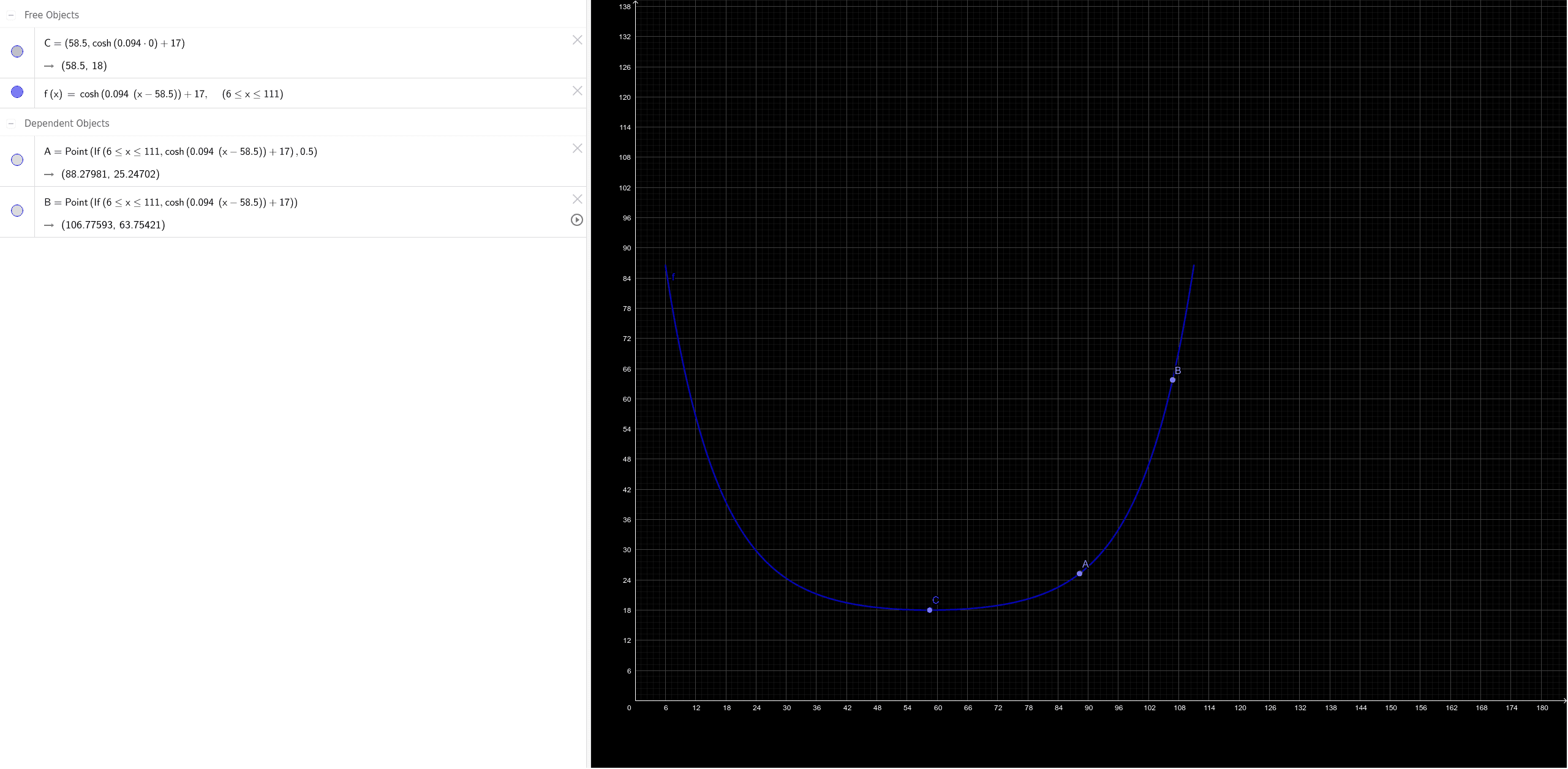Image resolution: width=1568 pixels, height=769 pixels.
Task: Click point C marker at the curve minimum
Action: click(931, 610)
